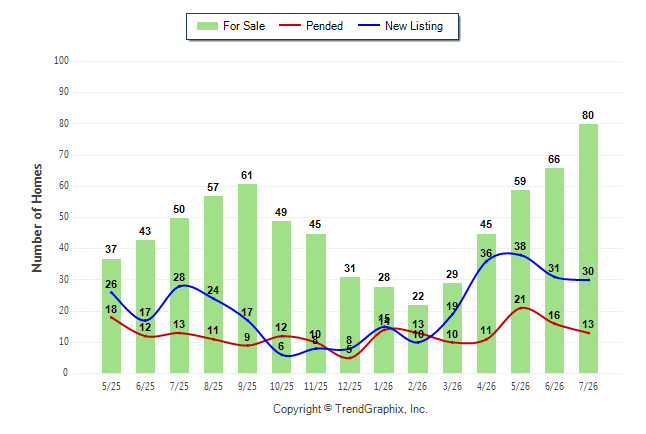Screen dimensions: 646x434
Task: Click the blue New Listing legend line
Action: tap(369, 25)
